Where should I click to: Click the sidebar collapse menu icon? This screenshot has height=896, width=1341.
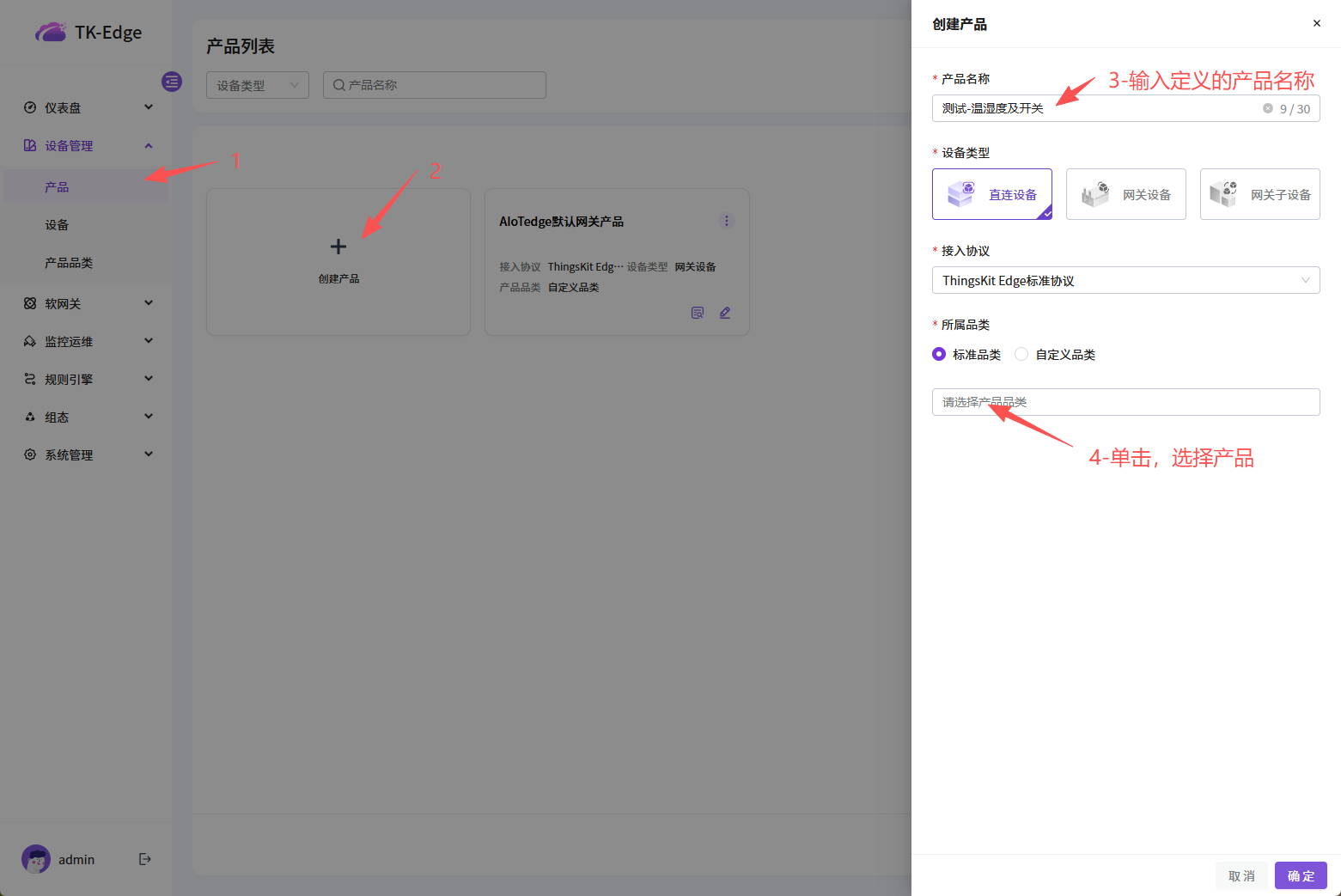point(172,82)
